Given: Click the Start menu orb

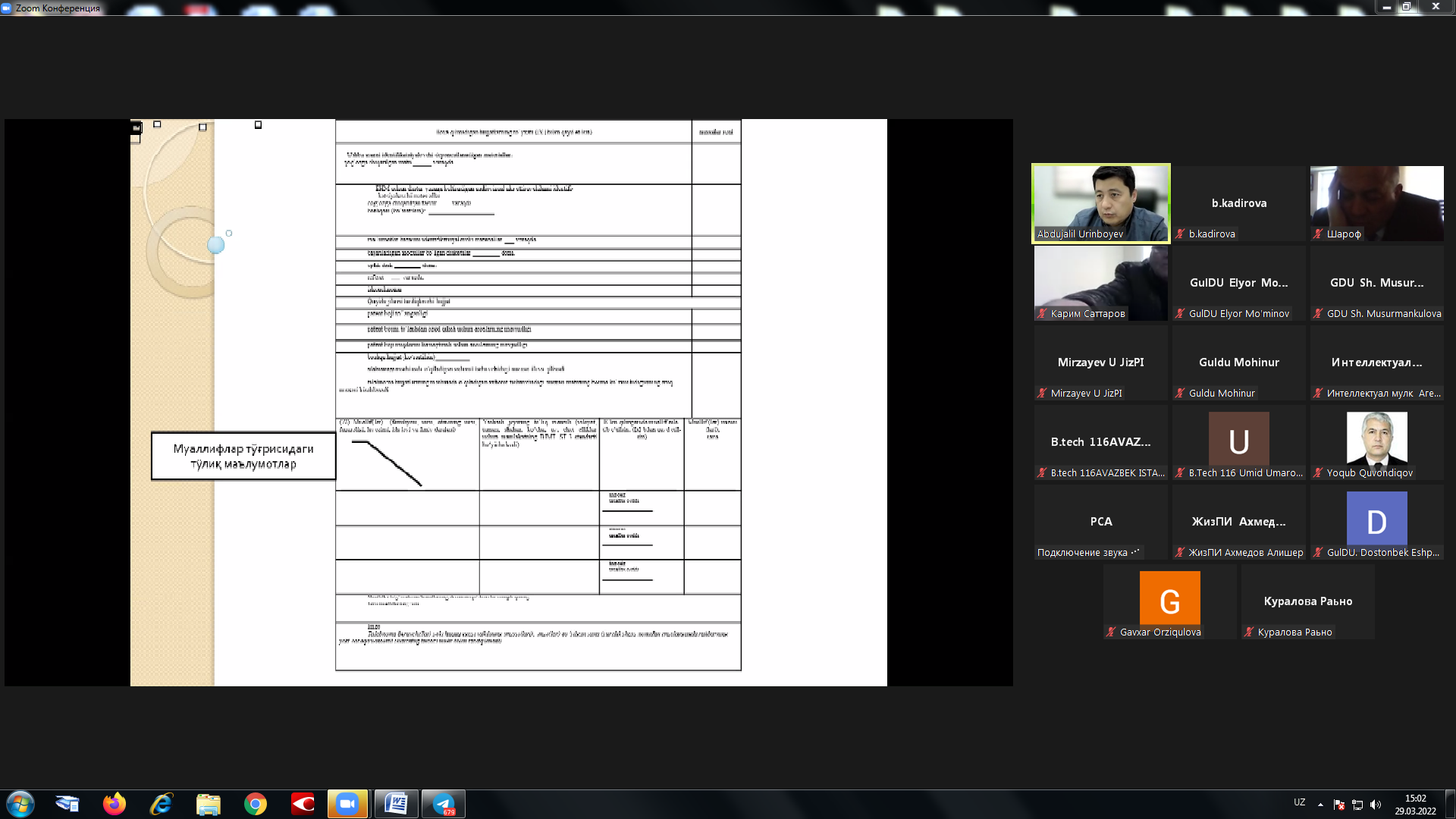Looking at the screenshot, I should click(20, 804).
